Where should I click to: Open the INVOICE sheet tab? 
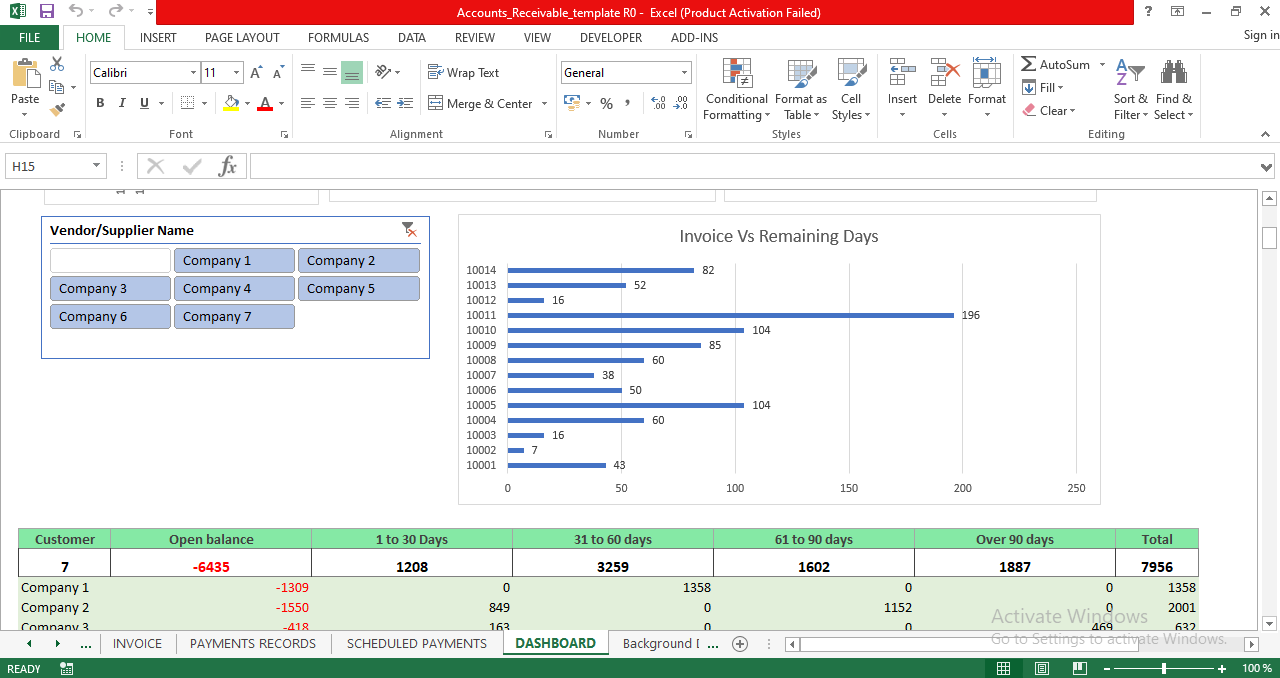pos(137,643)
